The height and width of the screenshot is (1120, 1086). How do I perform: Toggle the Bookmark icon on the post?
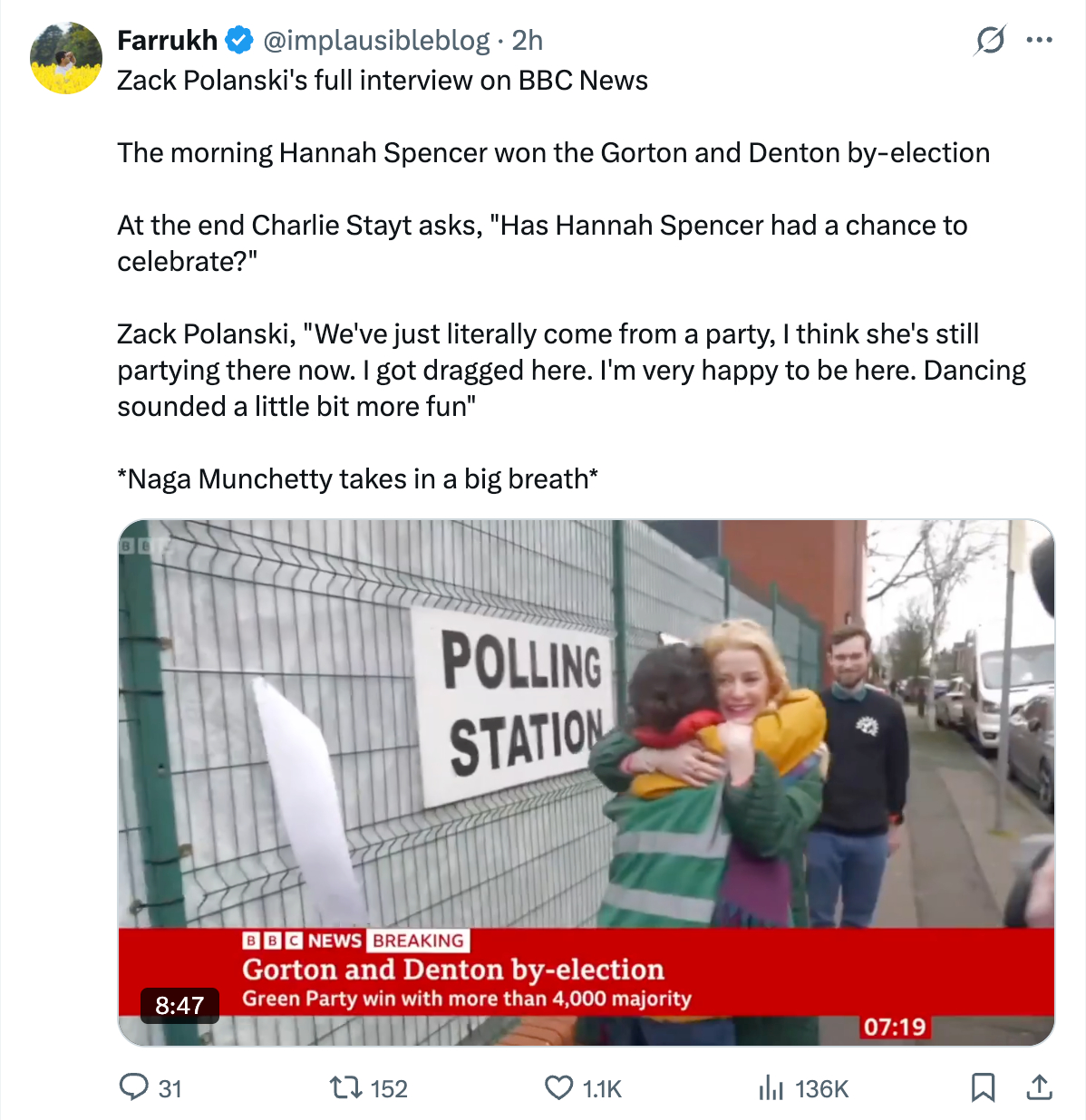pos(983,1086)
